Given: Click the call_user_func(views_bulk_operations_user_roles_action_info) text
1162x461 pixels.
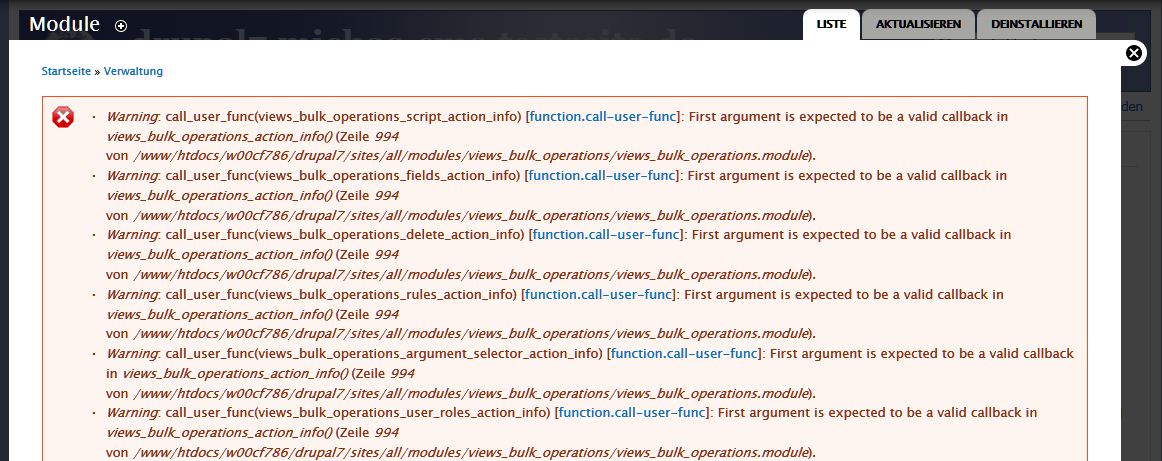Looking at the screenshot, I should tap(359, 412).
